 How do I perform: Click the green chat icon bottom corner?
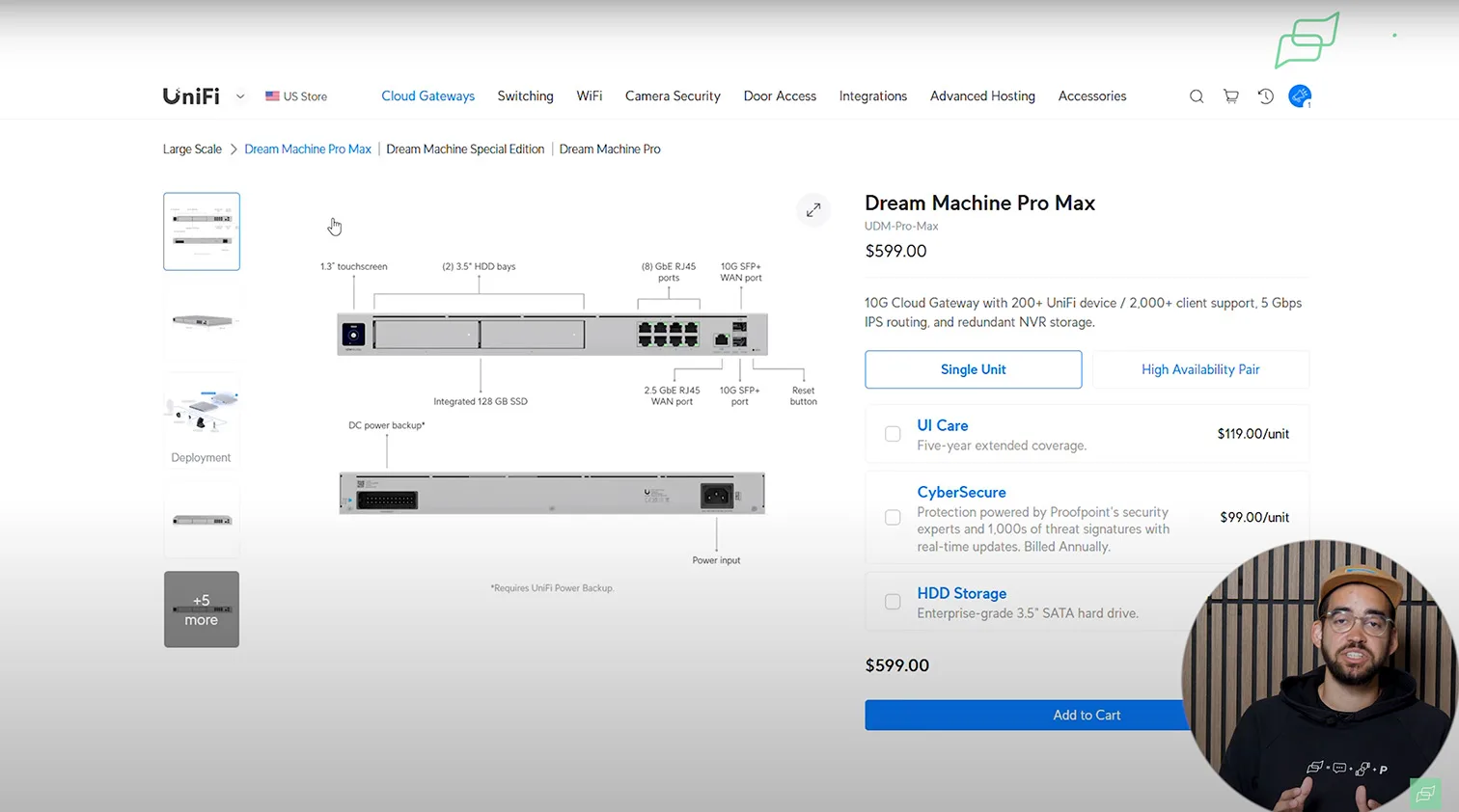coord(1424,793)
